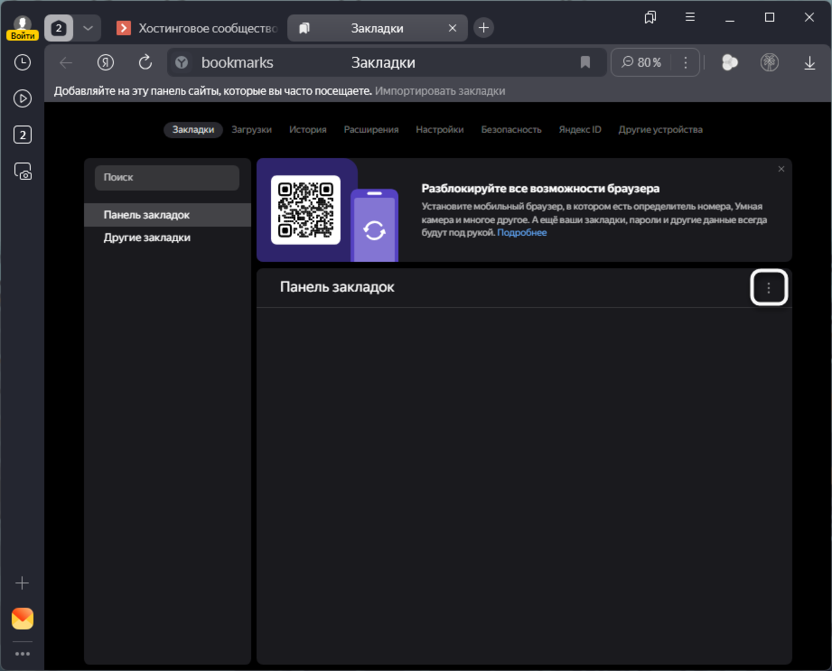
Task: Toggle the bookmark flag in the address bar
Action: pos(585,63)
